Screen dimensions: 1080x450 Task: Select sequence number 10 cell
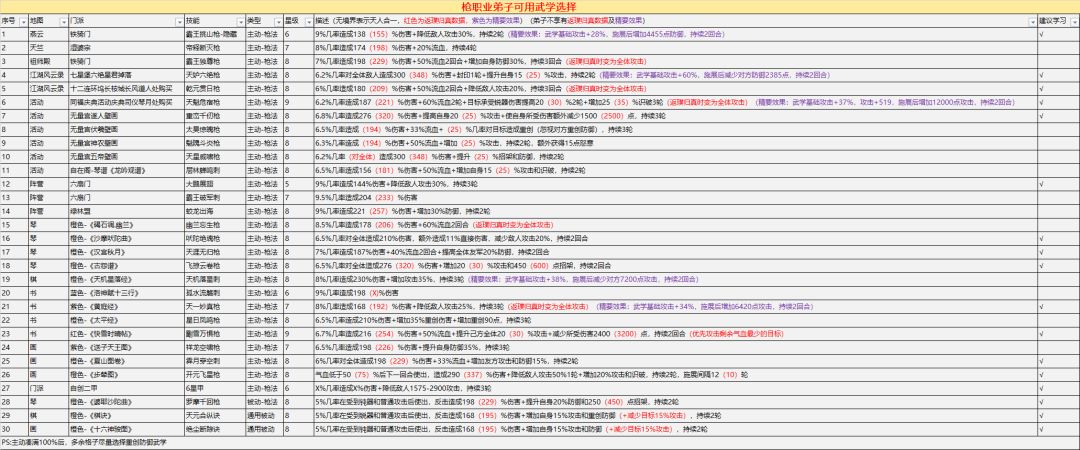[x=14, y=156]
